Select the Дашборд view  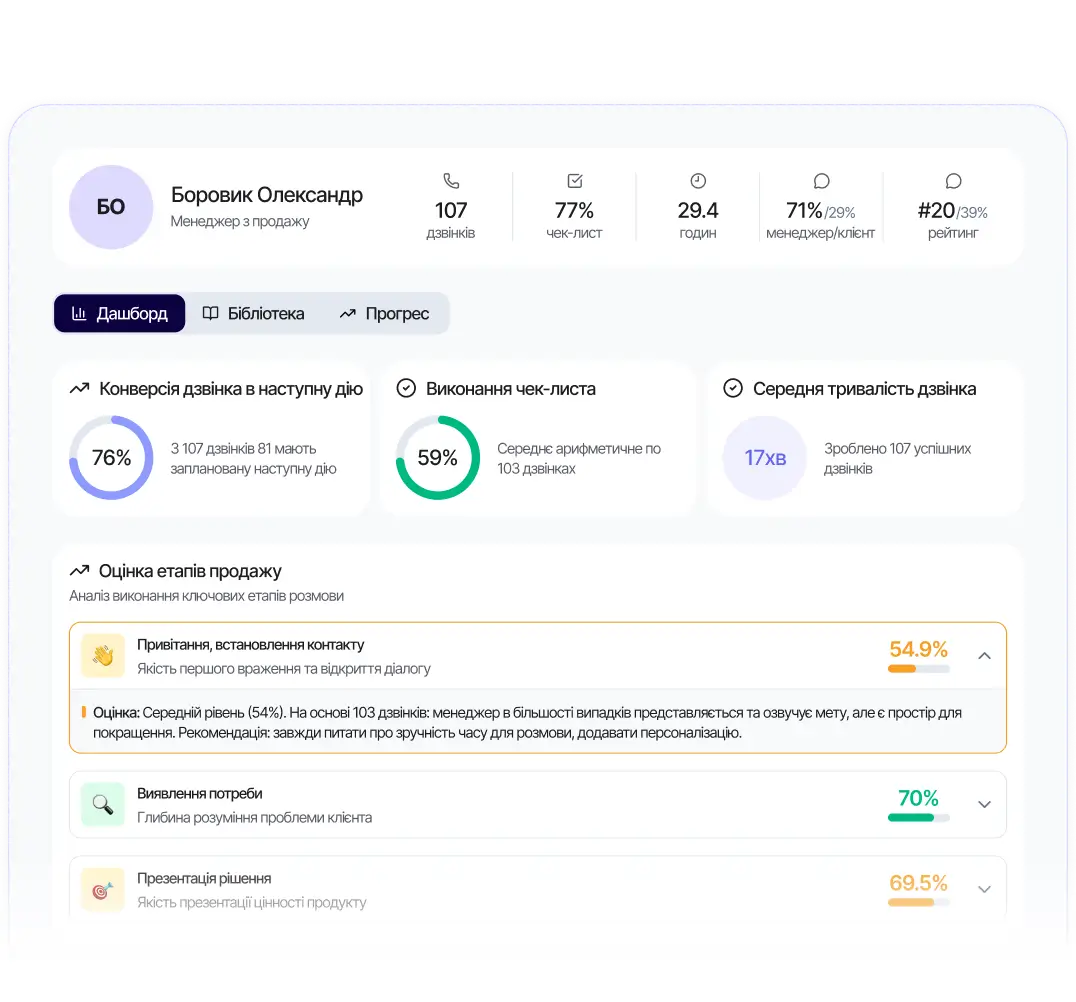119,313
